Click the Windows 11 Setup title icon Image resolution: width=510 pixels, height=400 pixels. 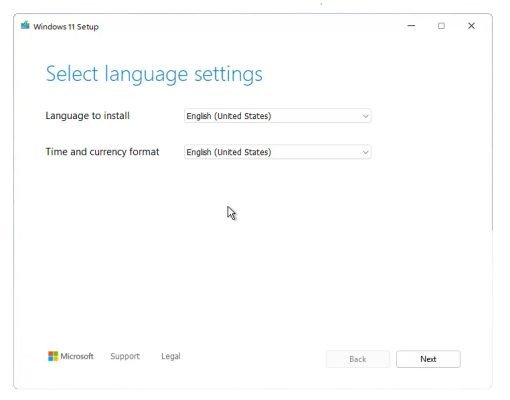pos(25,25)
